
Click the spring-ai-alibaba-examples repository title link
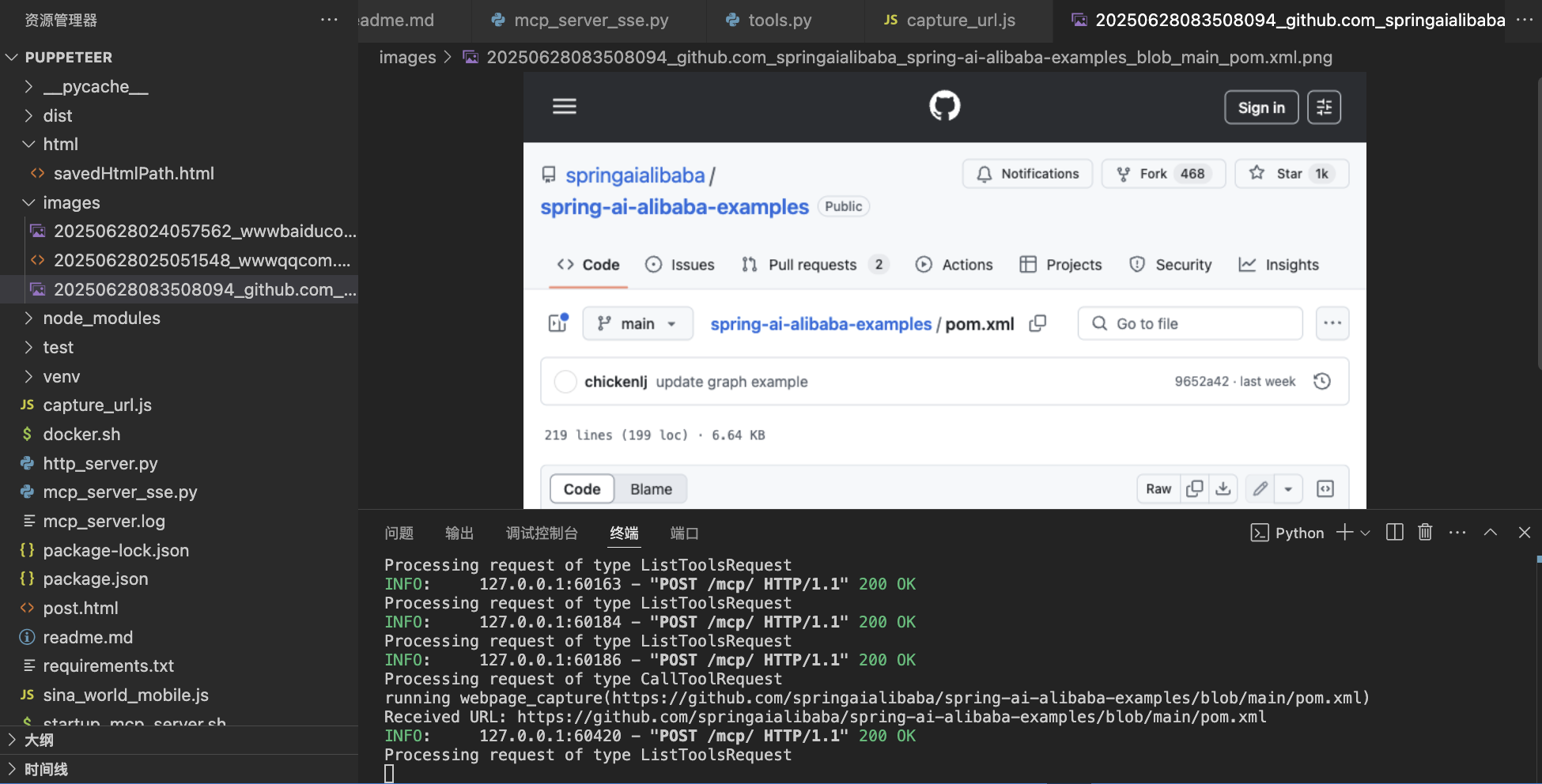pos(675,207)
